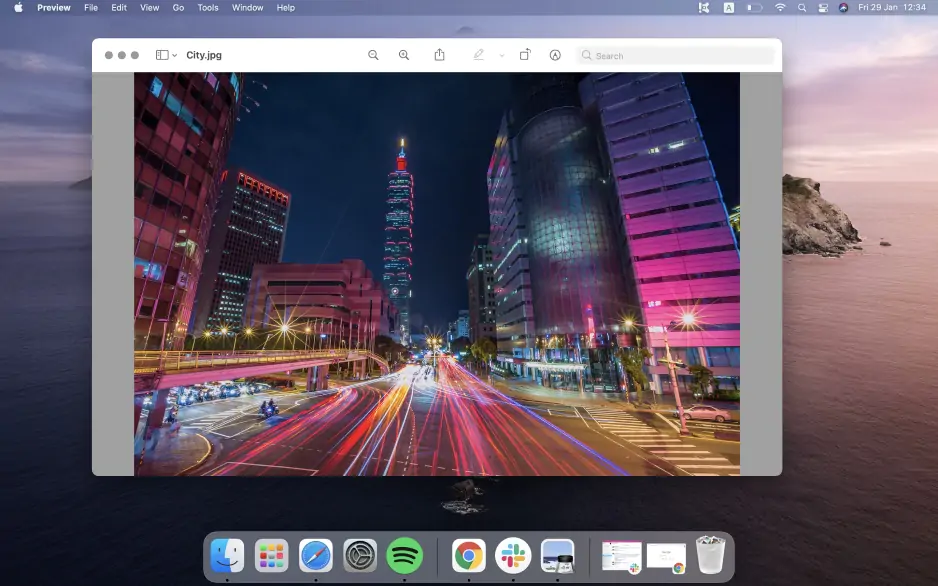Open Google Chrome in the dock
938x586 pixels.
(469, 555)
